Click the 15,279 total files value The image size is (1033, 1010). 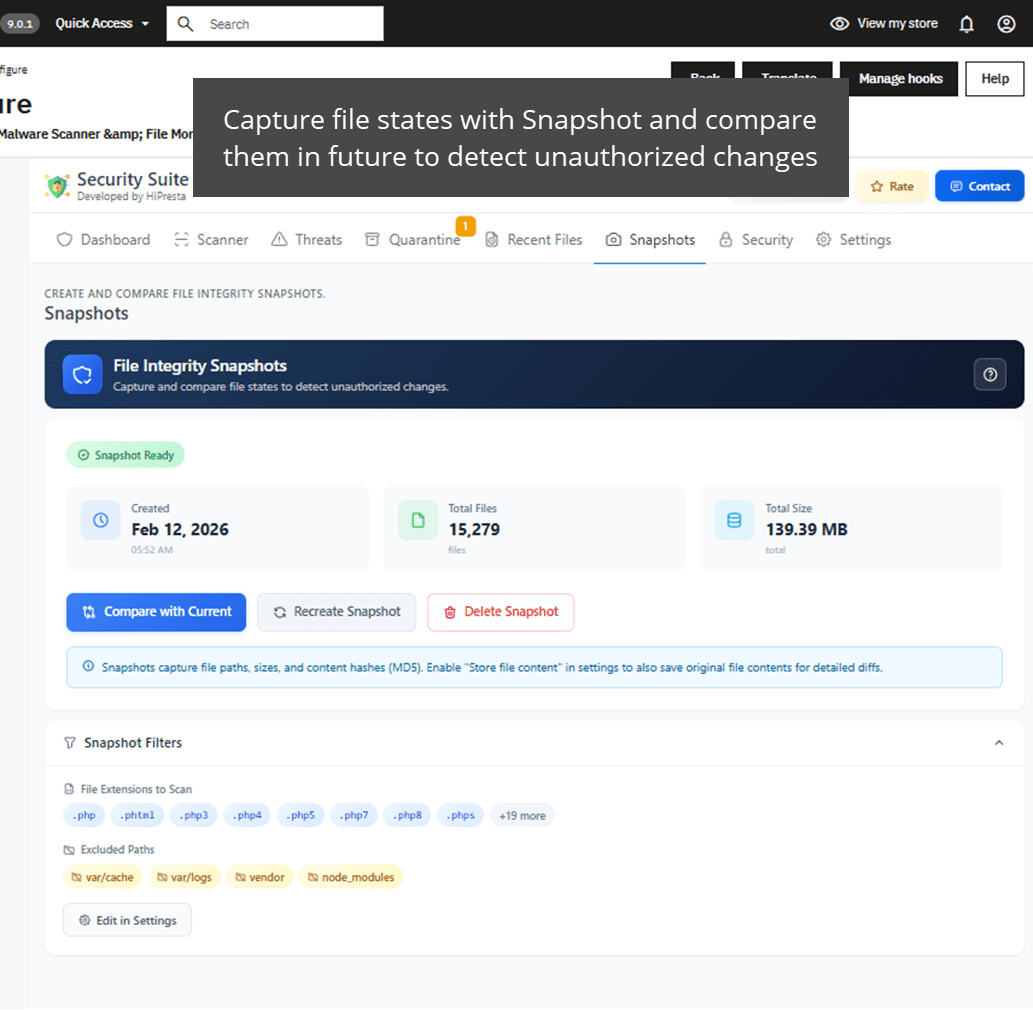point(474,530)
